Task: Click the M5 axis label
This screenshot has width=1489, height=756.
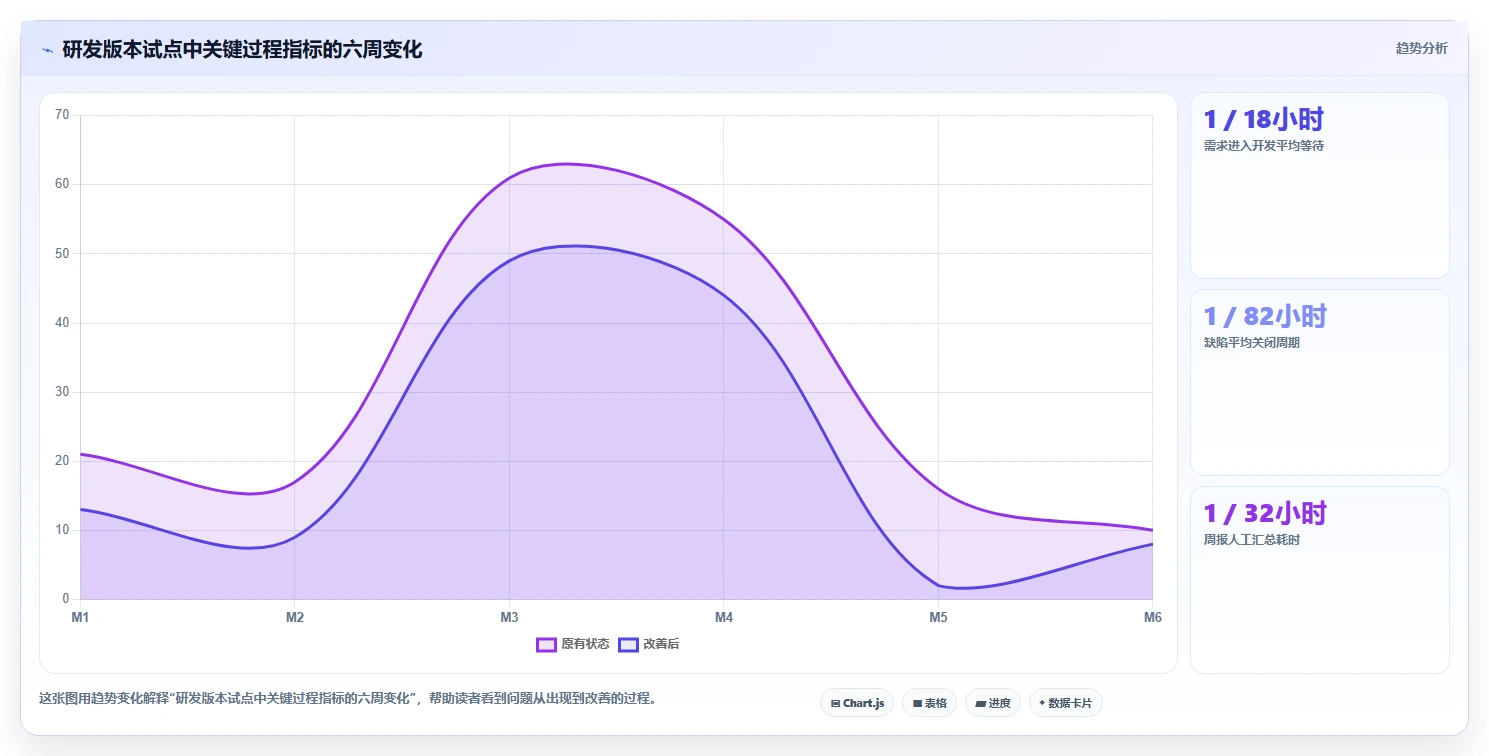Action: 938,617
